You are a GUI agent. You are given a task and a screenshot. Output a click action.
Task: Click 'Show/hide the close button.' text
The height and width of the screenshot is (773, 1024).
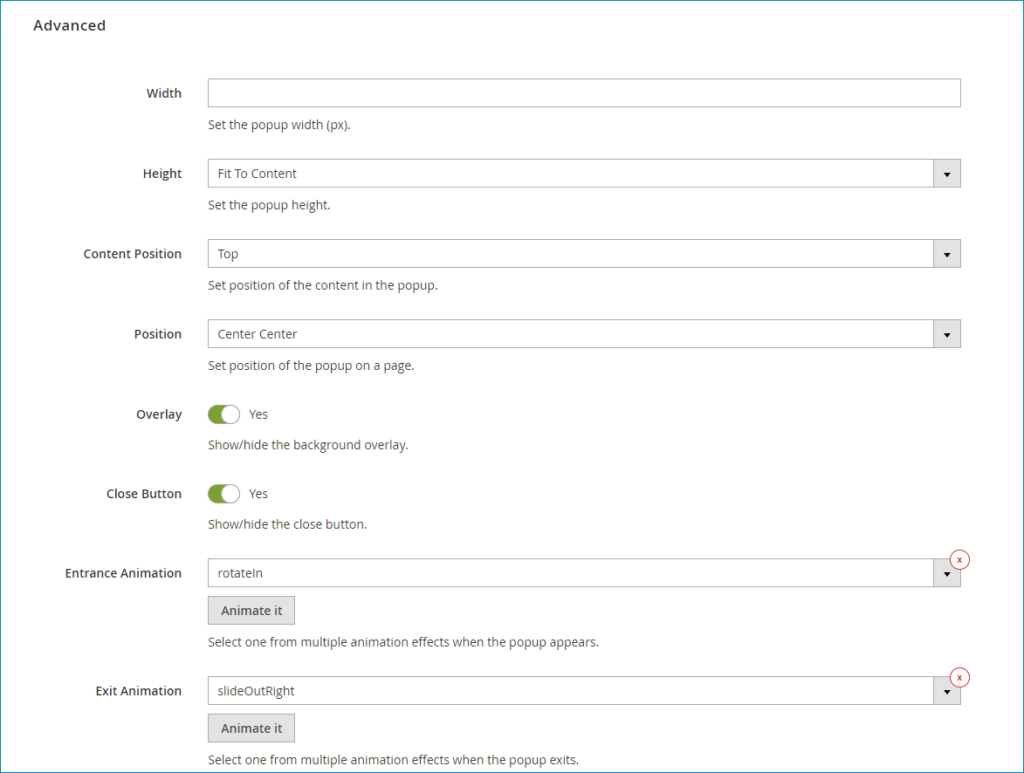(287, 524)
